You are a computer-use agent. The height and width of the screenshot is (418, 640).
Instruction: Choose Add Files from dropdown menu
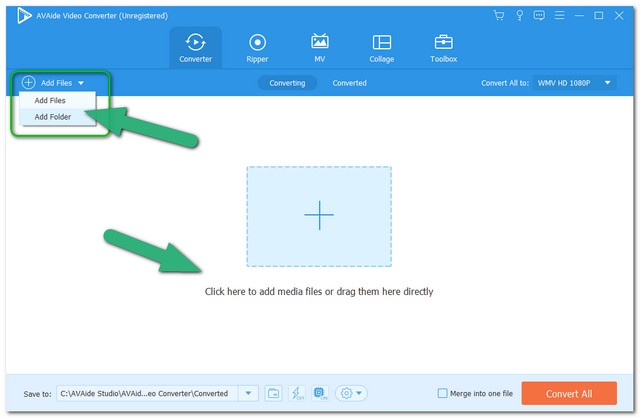click(x=57, y=100)
